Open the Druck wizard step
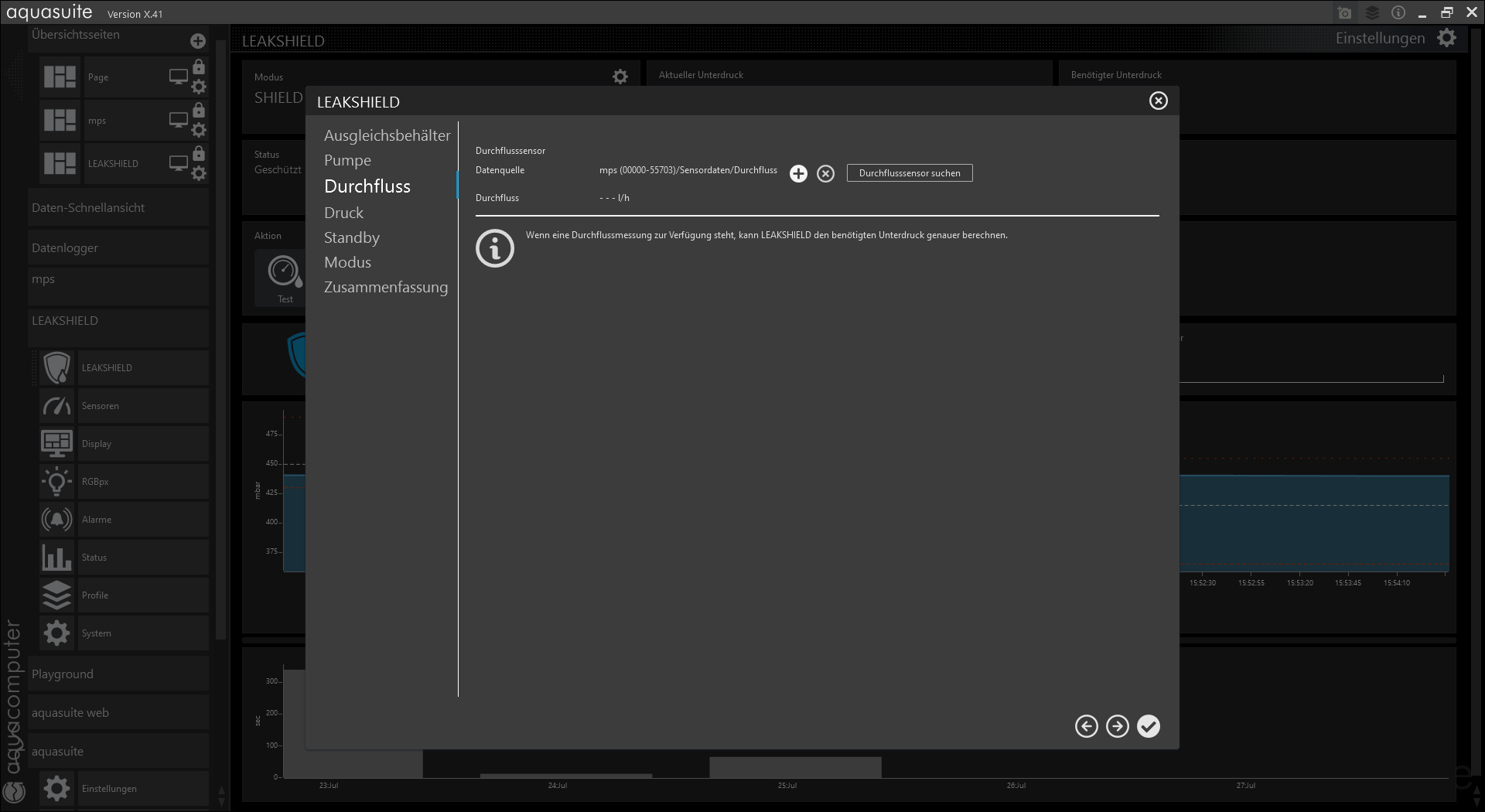 click(x=343, y=213)
